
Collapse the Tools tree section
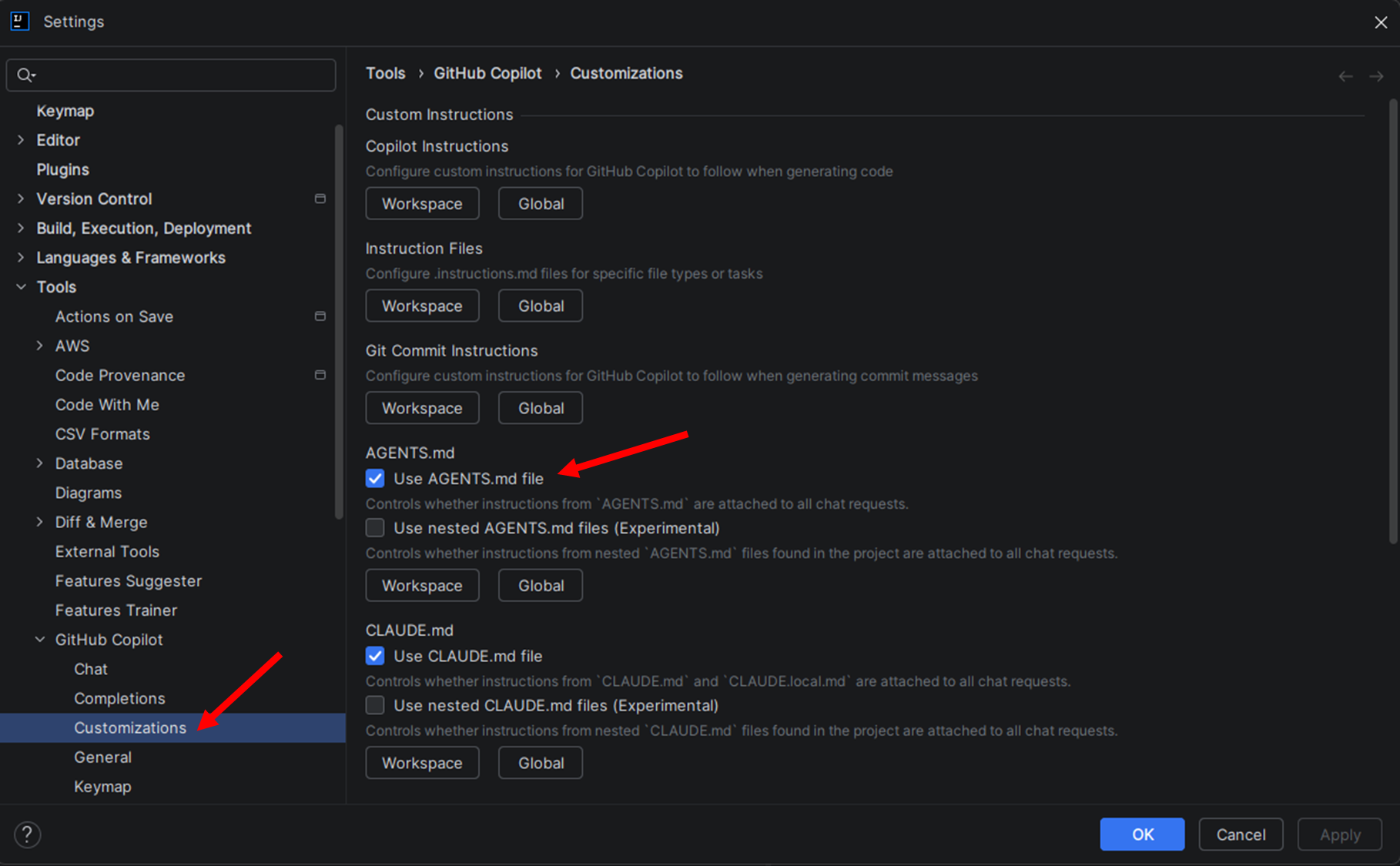20,286
